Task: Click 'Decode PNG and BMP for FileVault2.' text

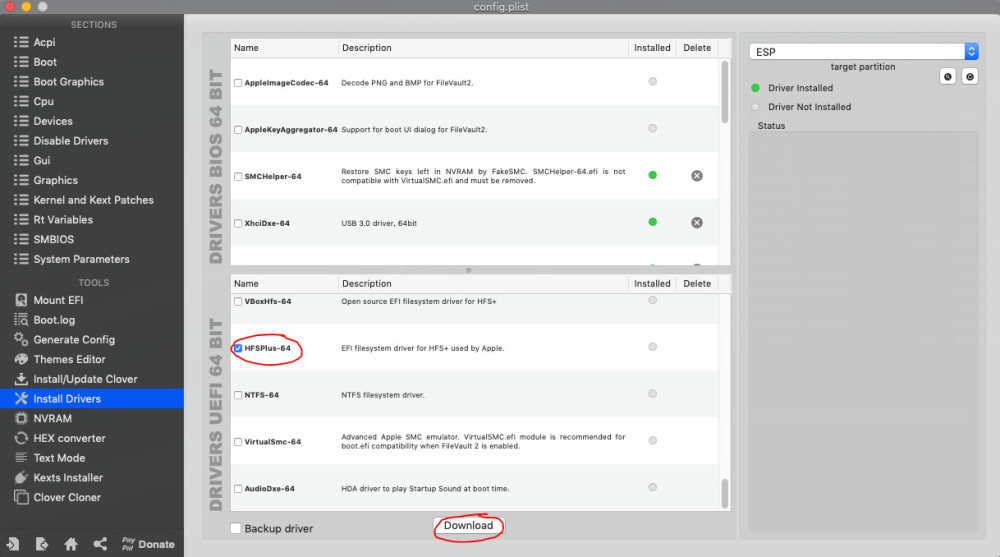Action: click(x=407, y=83)
